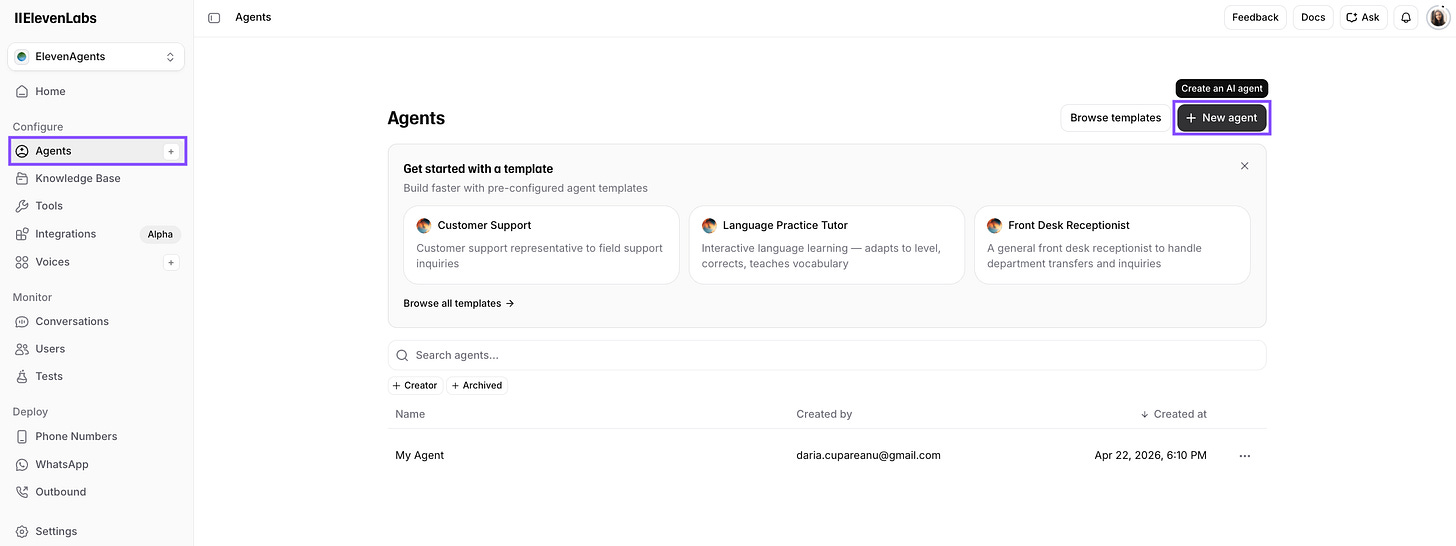Viewport: 1456px width, 546px height.
Task: Click the Search agents input field
Action: point(827,355)
